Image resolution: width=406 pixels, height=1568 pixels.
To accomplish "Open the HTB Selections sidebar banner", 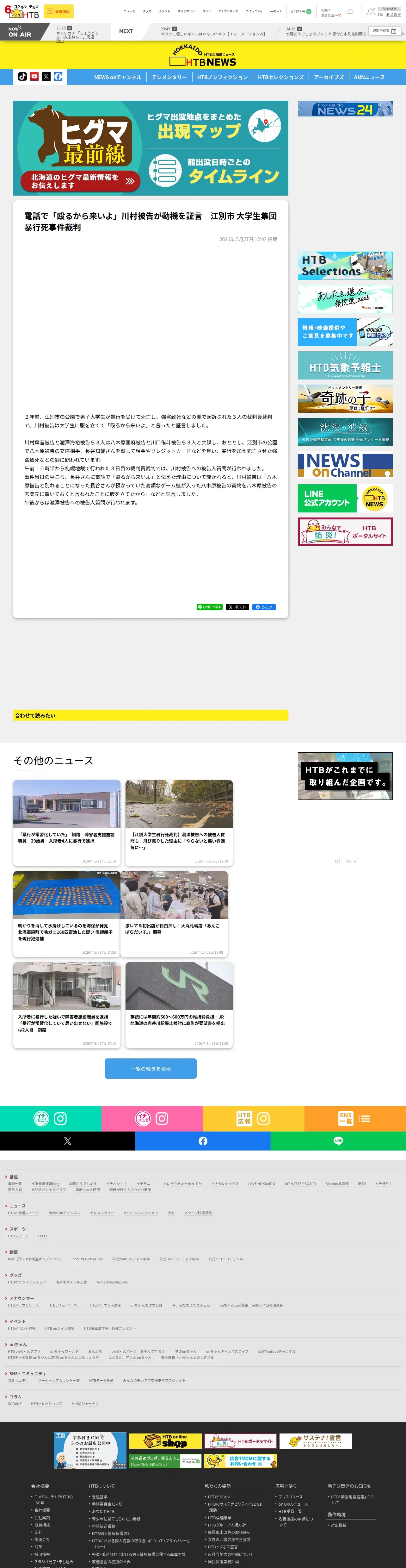I will tap(345, 265).
